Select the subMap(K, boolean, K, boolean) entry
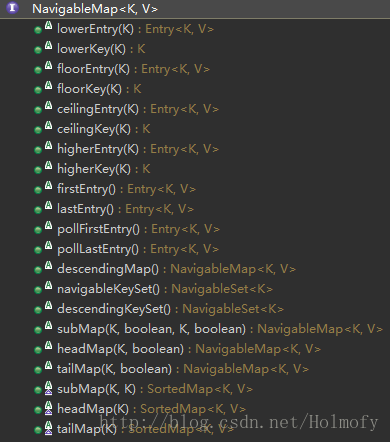This screenshot has width=390, height=442. coord(220,329)
